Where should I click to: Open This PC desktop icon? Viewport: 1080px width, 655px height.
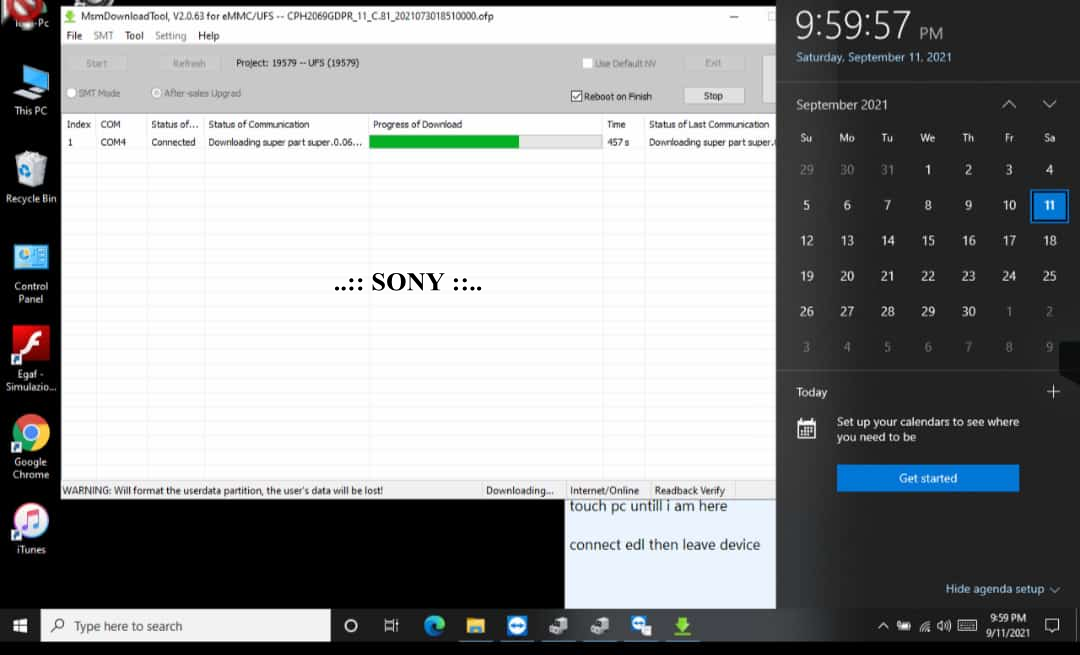pyautogui.click(x=31, y=90)
